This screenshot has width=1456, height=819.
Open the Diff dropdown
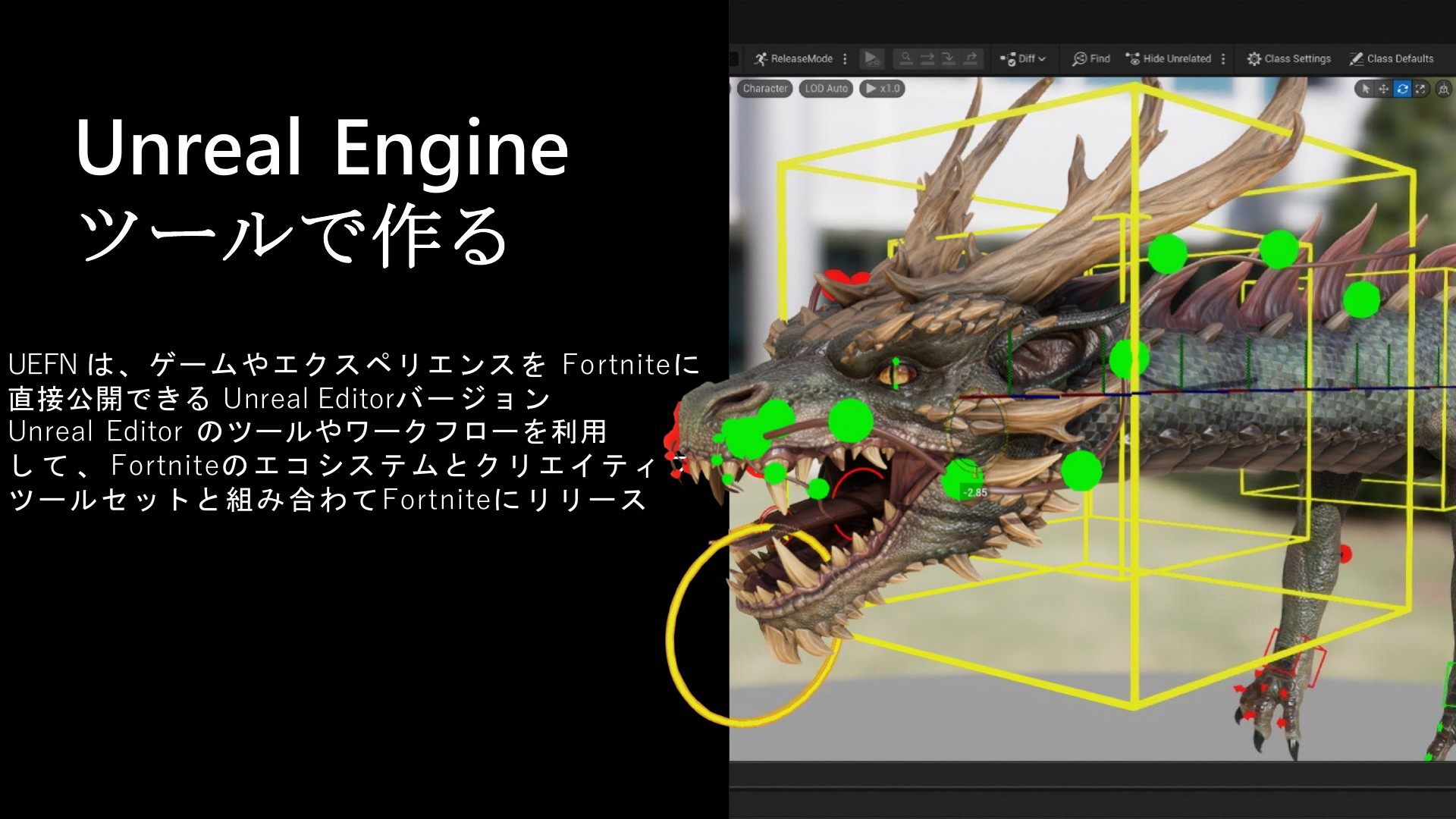pos(1023,58)
